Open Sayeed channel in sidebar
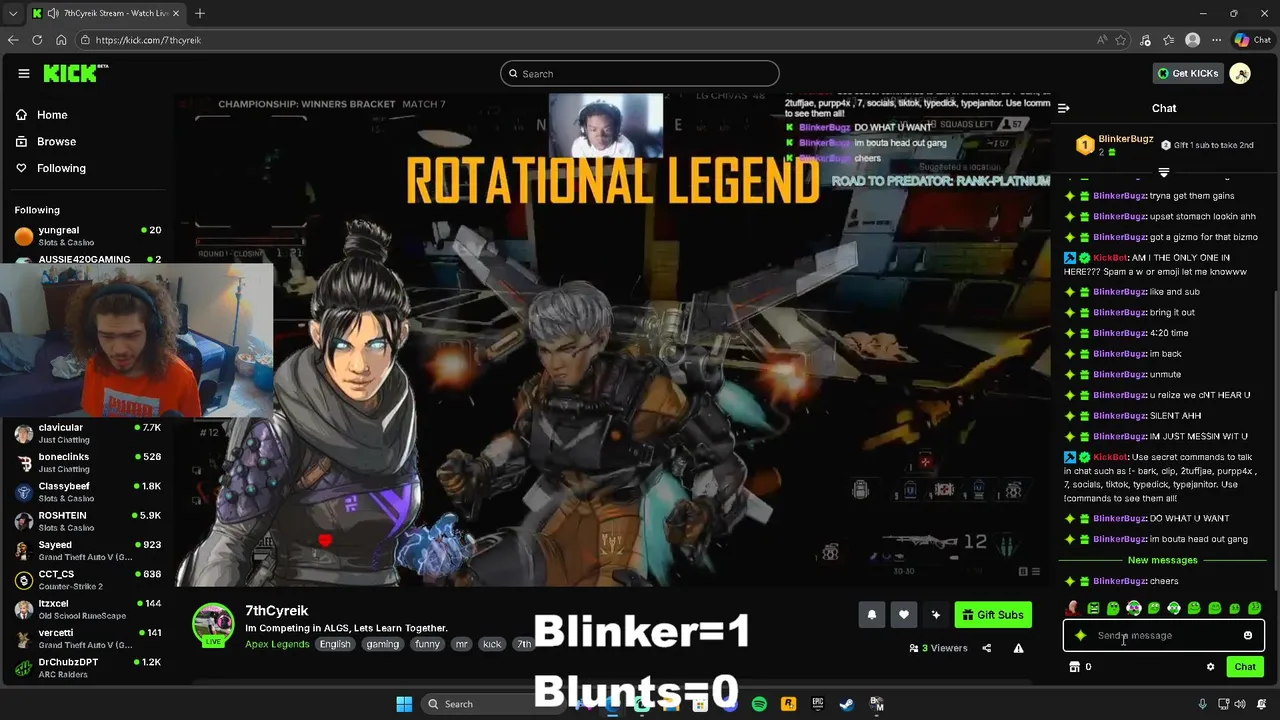Image resolution: width=1280 pixels, height=720 pixels. (87, 550)
